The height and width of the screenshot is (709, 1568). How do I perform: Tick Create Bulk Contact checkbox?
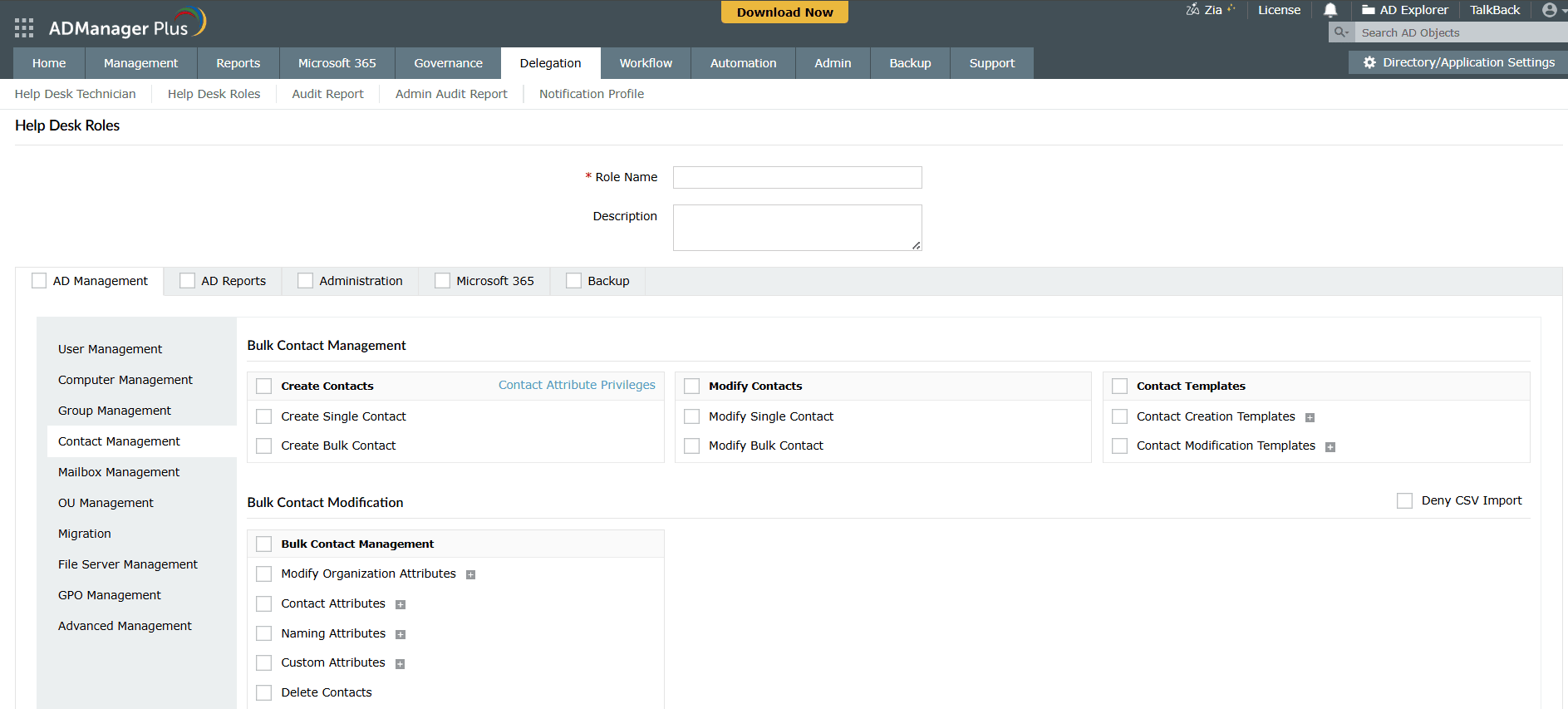click(x=264, y=446)
